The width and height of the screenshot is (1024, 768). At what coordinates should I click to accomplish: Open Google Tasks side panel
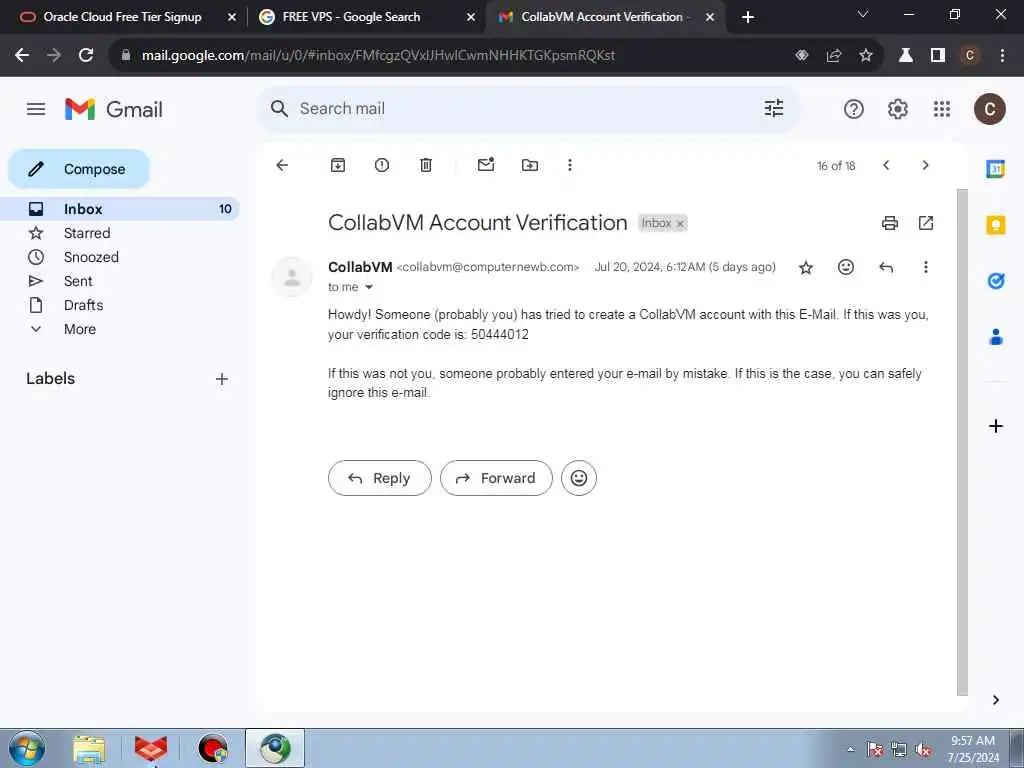pyautogui.click(x=995, y=281)
